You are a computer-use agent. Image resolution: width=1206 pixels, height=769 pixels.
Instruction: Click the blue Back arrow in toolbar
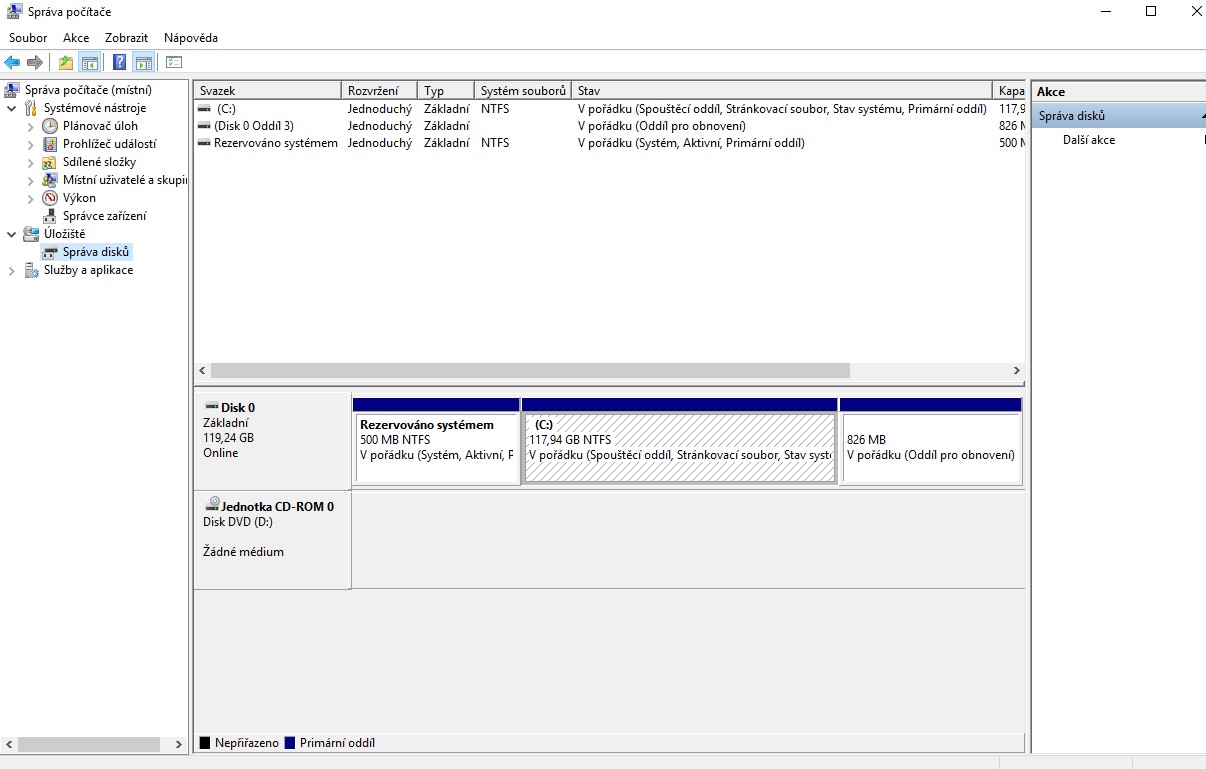pyautogui.click(x=12, y=63)
